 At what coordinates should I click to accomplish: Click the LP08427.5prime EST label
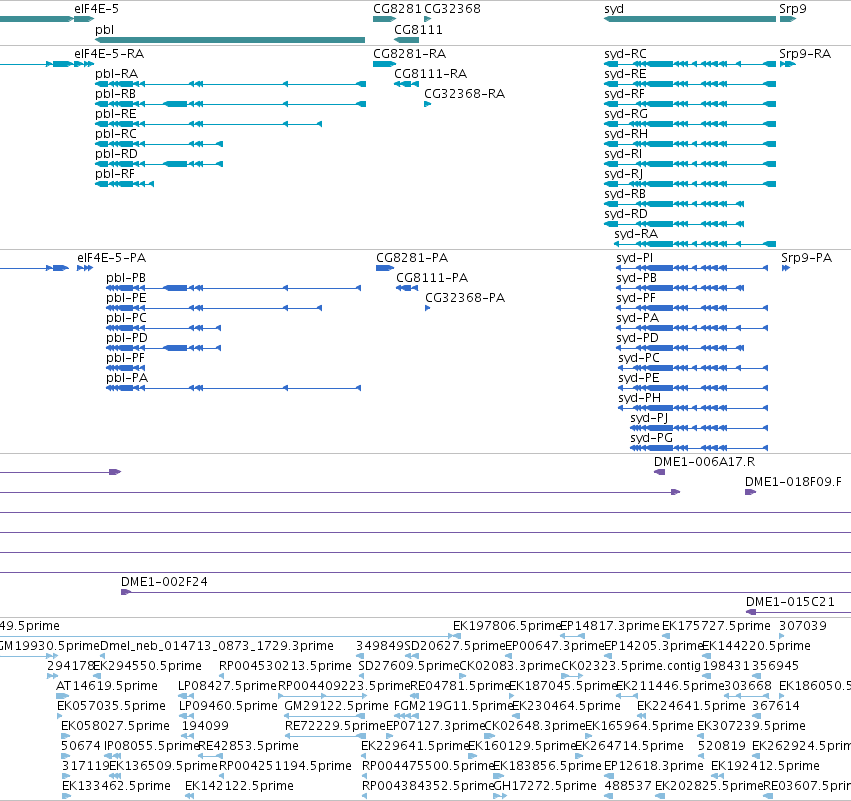point(227,686)
